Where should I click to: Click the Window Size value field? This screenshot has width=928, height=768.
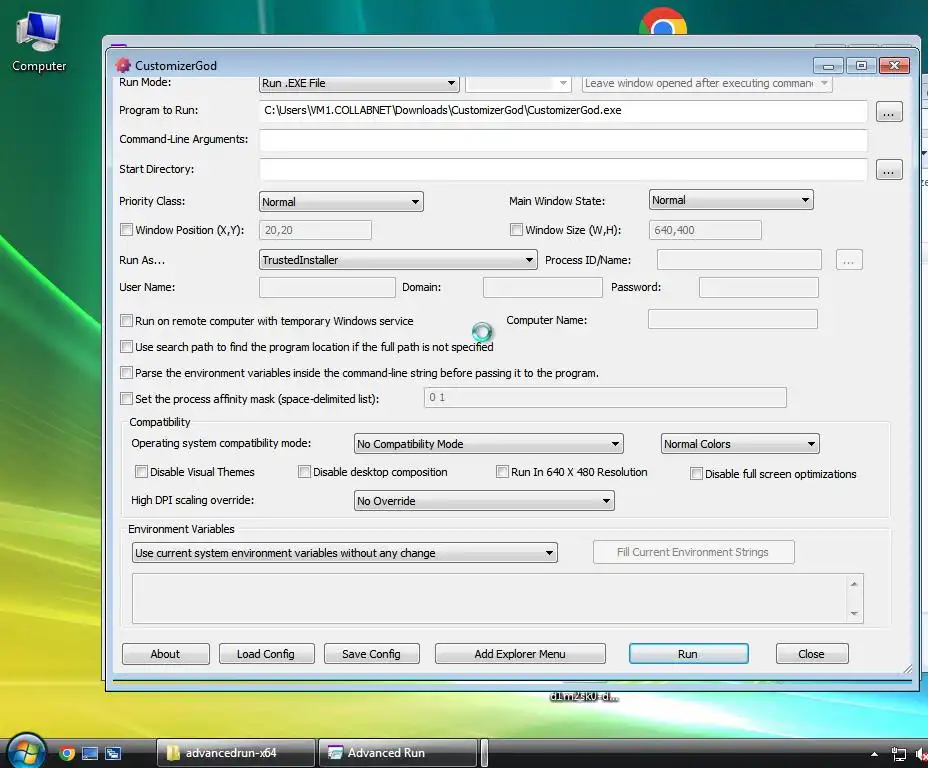(x=705, y=230)
